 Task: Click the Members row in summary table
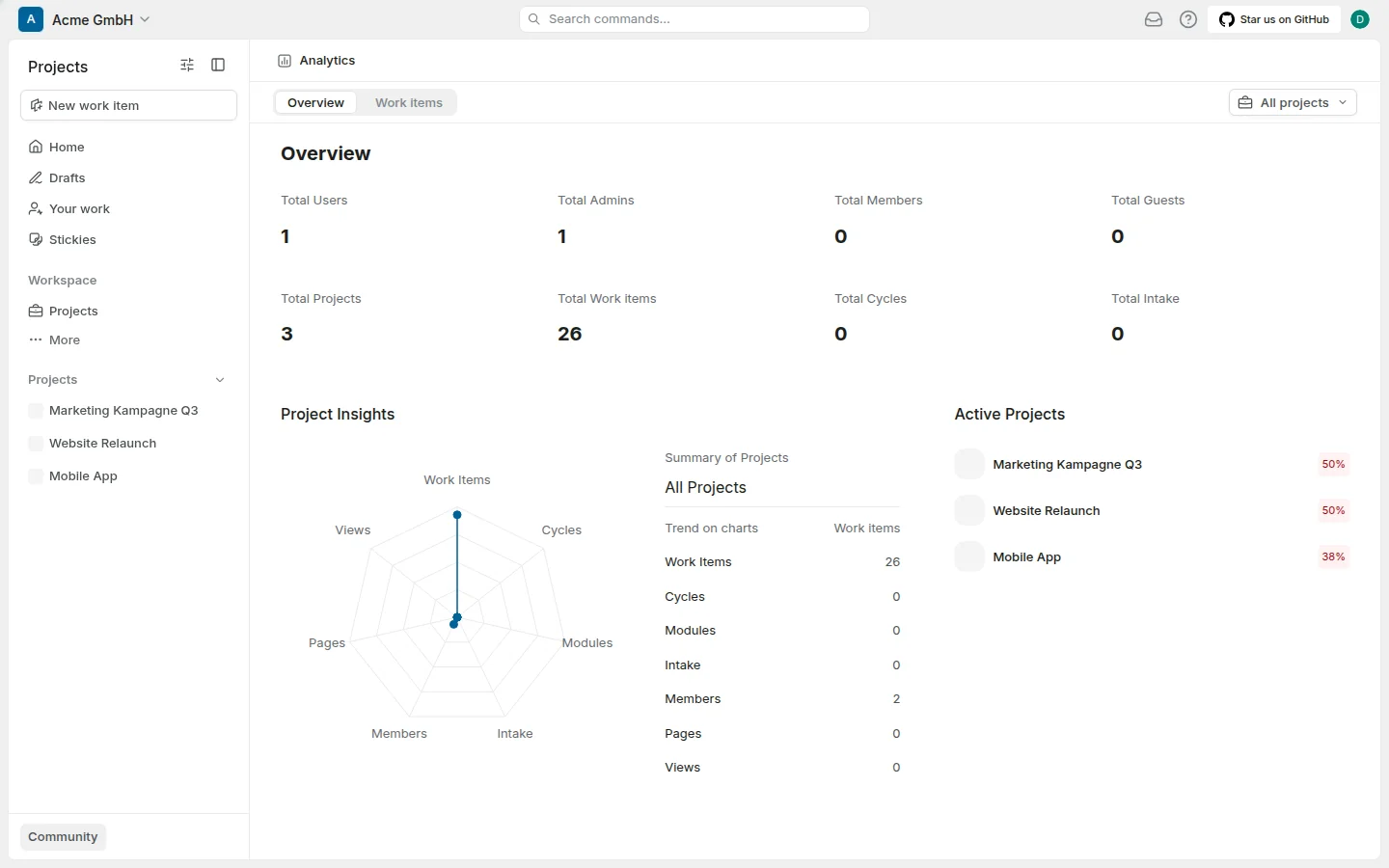(782, 699)
